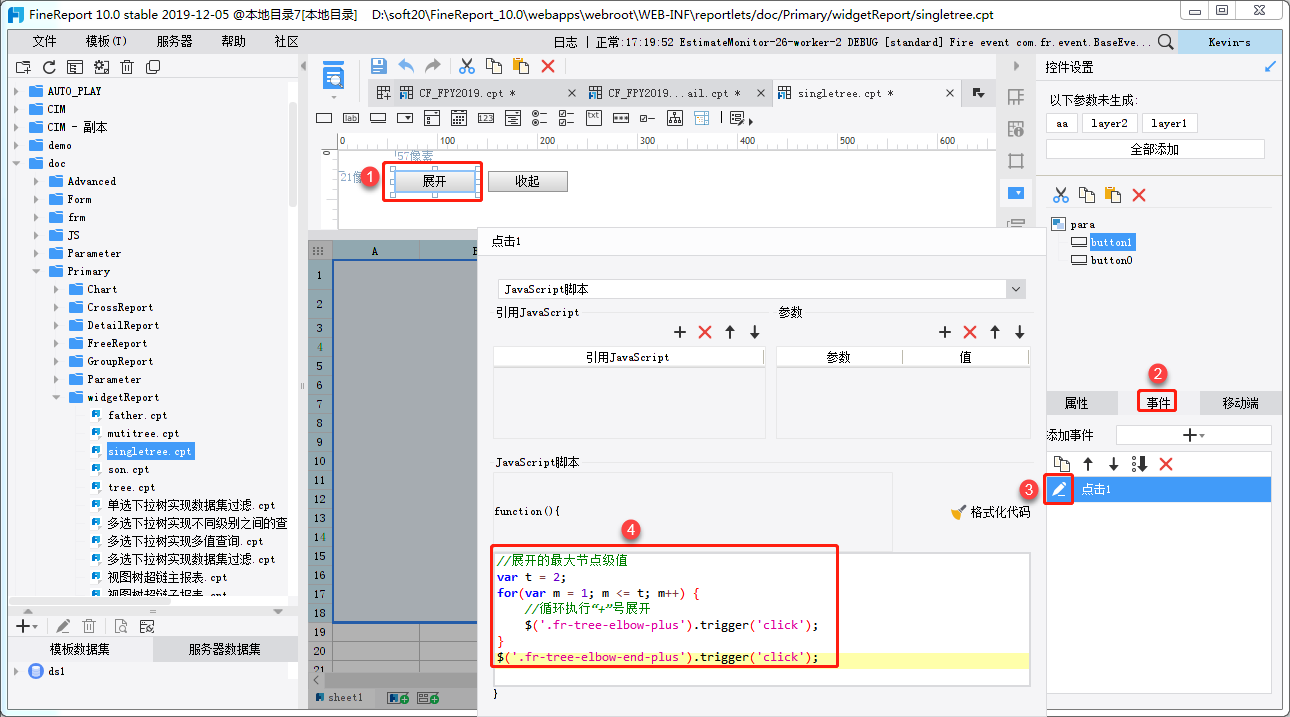Click the trash icon above the file tree
1290x717 pixels.
coord(127,67)
